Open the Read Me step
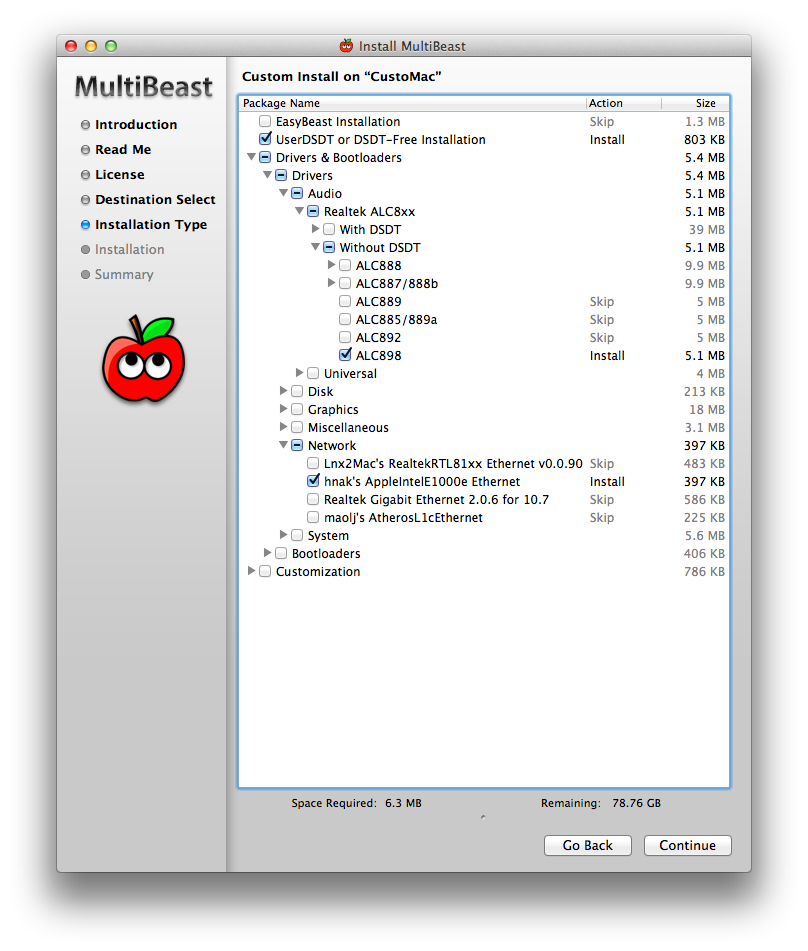The image size is (808, 951). point(123,149)
